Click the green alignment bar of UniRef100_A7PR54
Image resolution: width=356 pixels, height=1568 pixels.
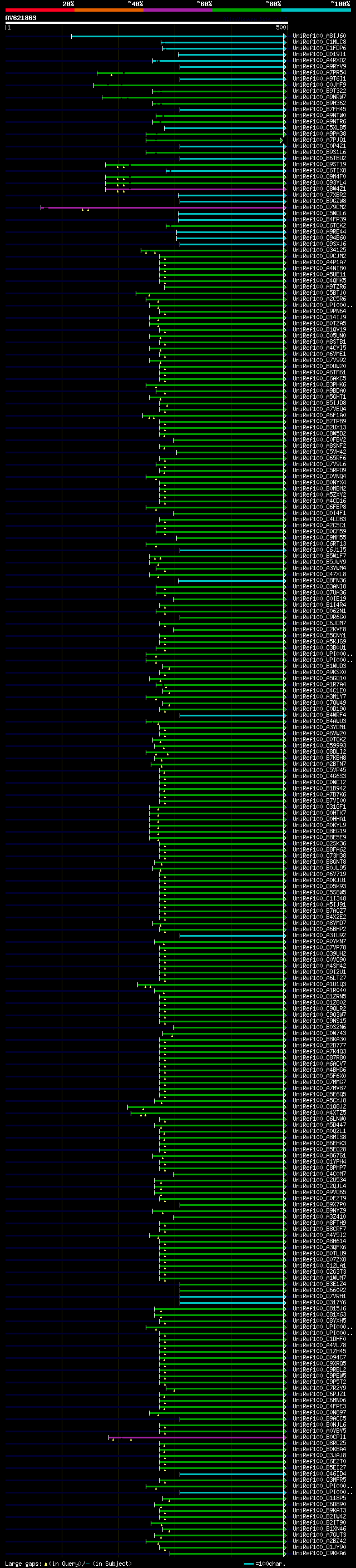pyautogui.click(x=191, y=73)
